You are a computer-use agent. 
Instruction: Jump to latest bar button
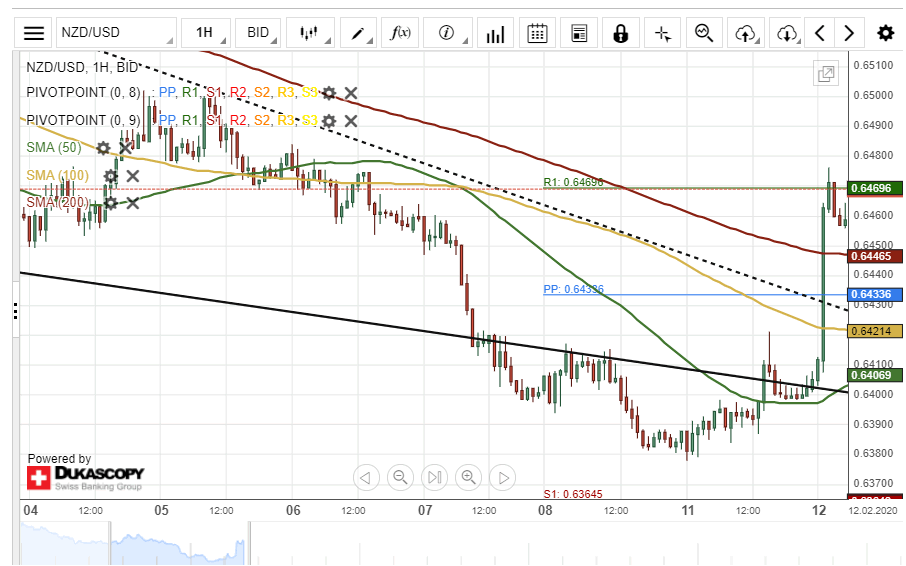tap(435, 478)
